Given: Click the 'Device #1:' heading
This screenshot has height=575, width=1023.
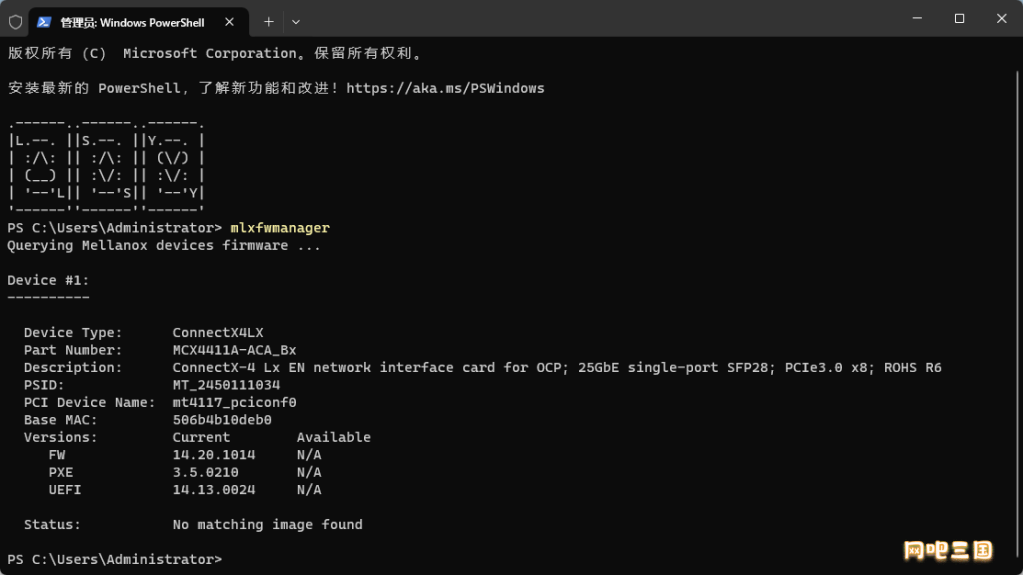Looking at the screenshot, I should (48, 280).
